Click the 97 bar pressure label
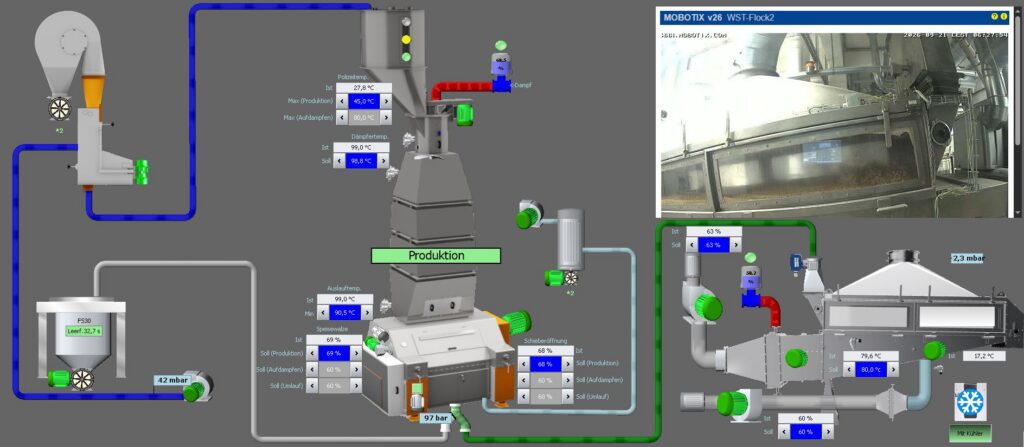 (x=436, y=418)
